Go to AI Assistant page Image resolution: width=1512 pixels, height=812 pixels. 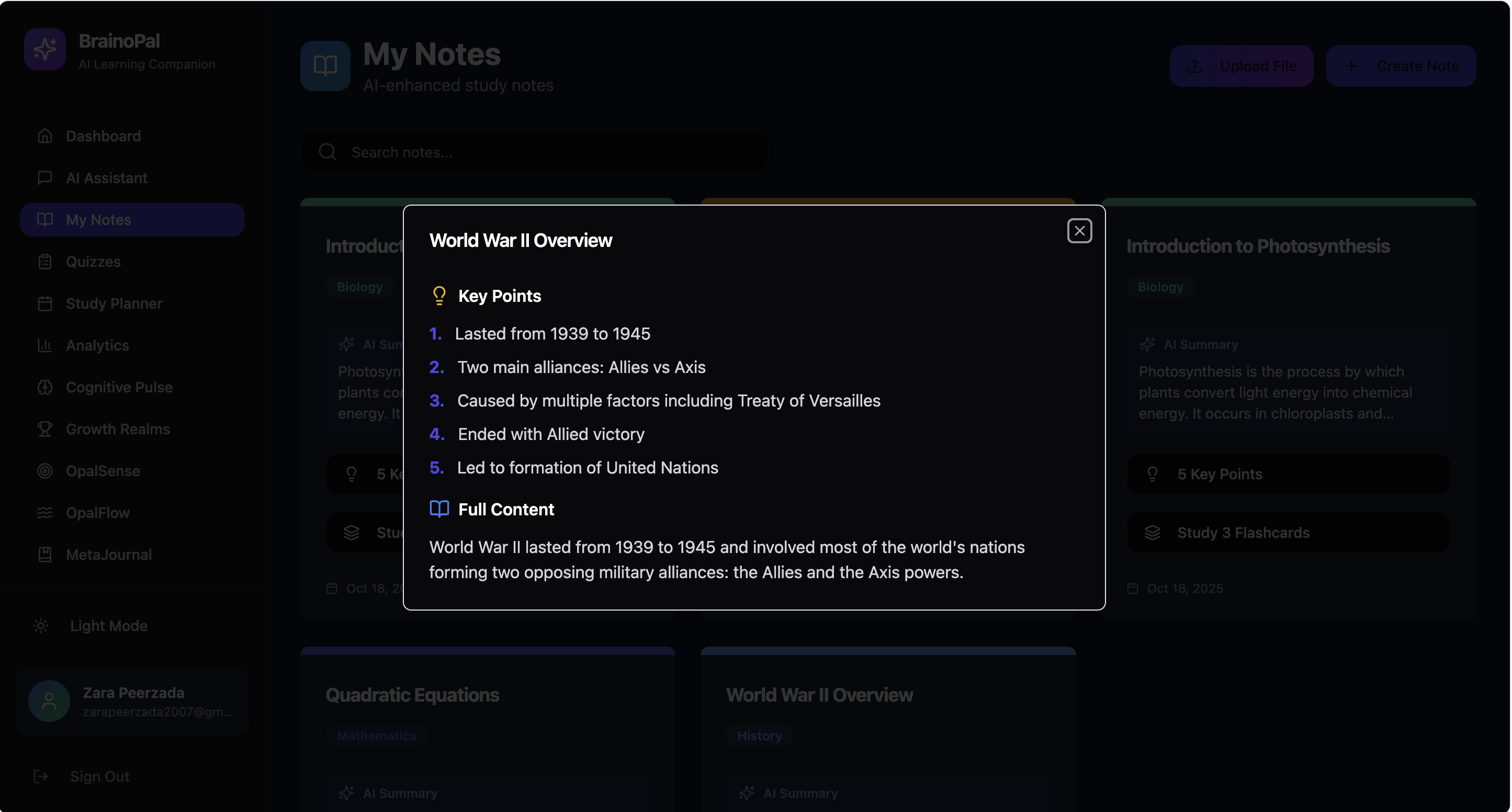pos(106,178)
